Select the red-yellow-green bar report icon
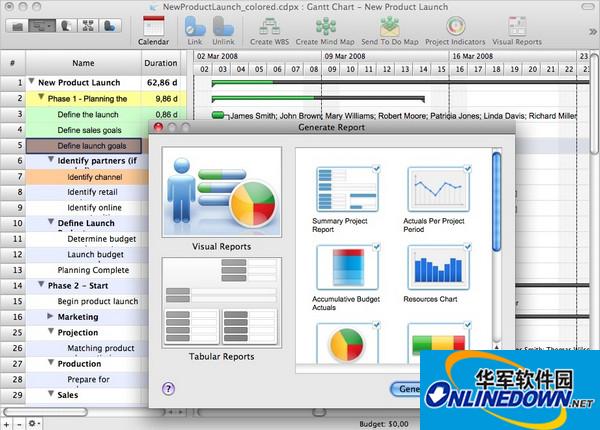This screenshot has height=430, width=600. pyautogui.click(x=439, y=343)
